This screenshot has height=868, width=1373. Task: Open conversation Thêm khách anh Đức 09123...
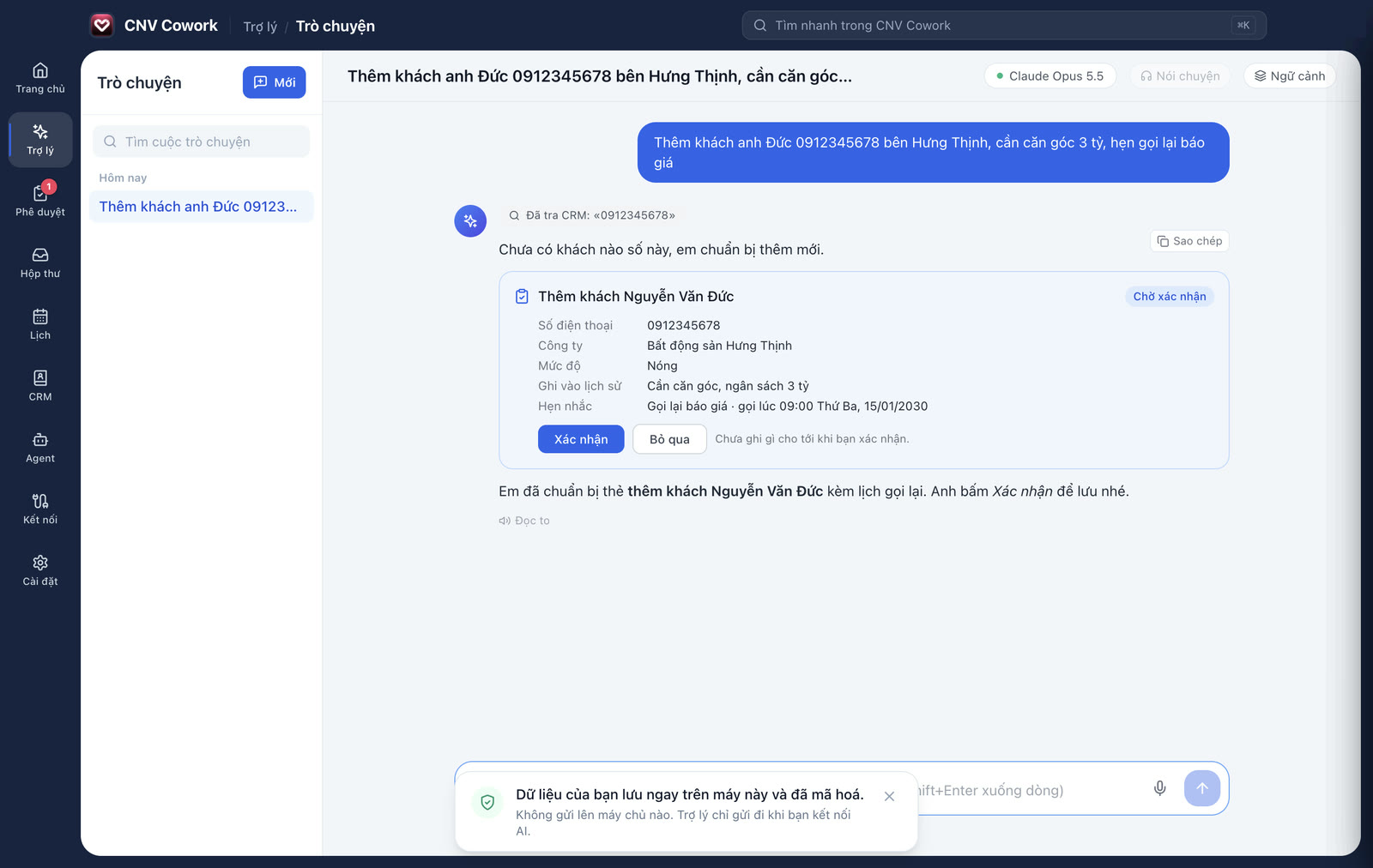[201, 207]
